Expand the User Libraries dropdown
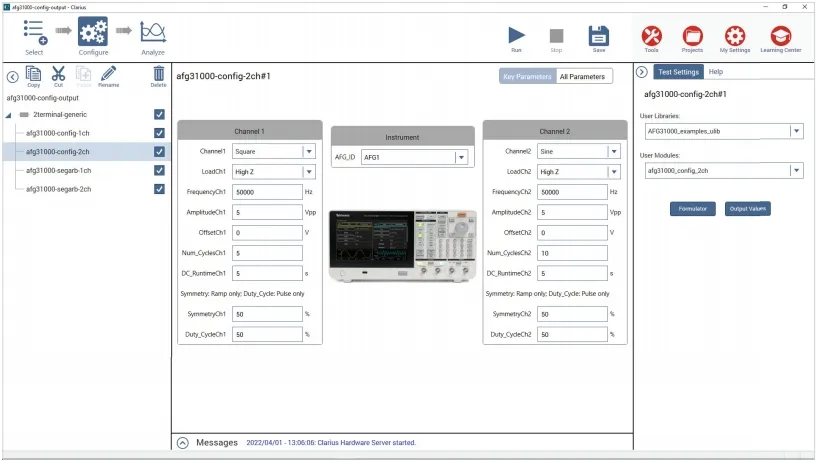Screen dimensions: 819x463 (x=796, y=131)
